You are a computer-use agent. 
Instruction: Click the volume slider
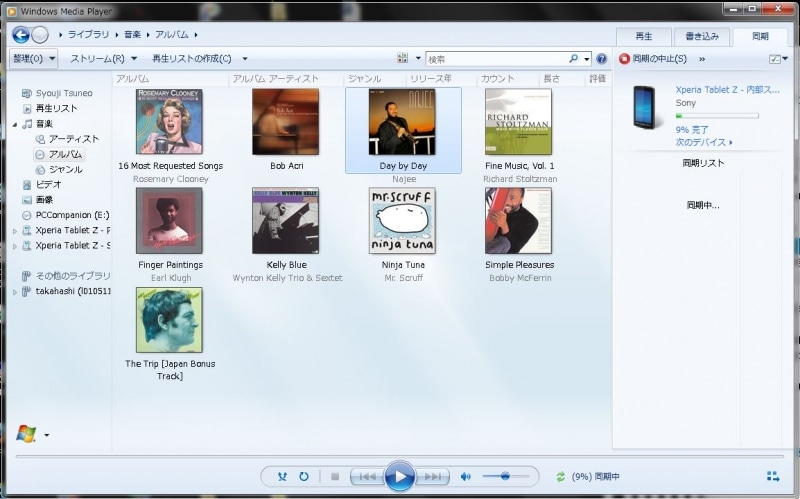pyautogui.click(x=505, y=477)
